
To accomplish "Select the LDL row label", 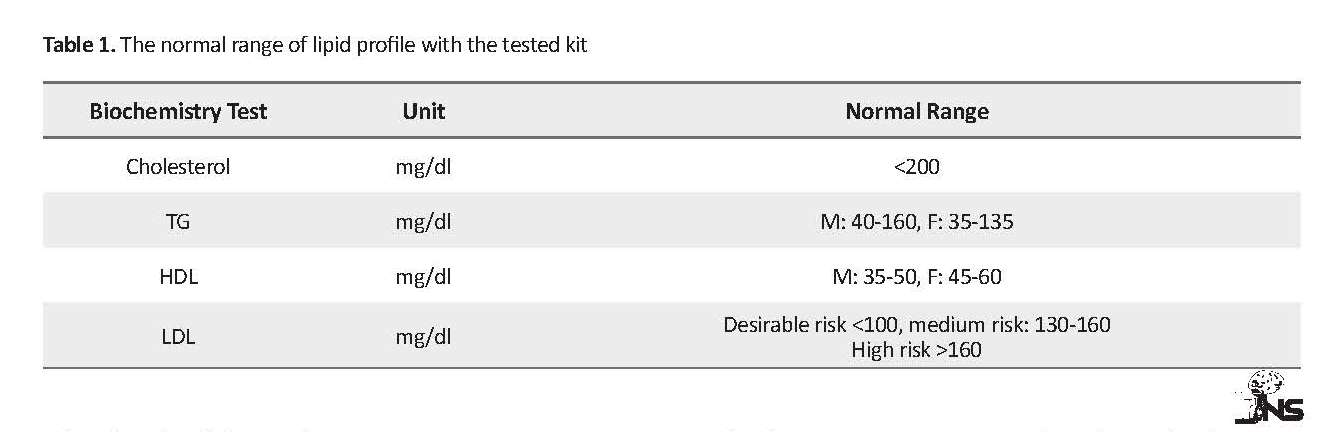I will 178,337.
